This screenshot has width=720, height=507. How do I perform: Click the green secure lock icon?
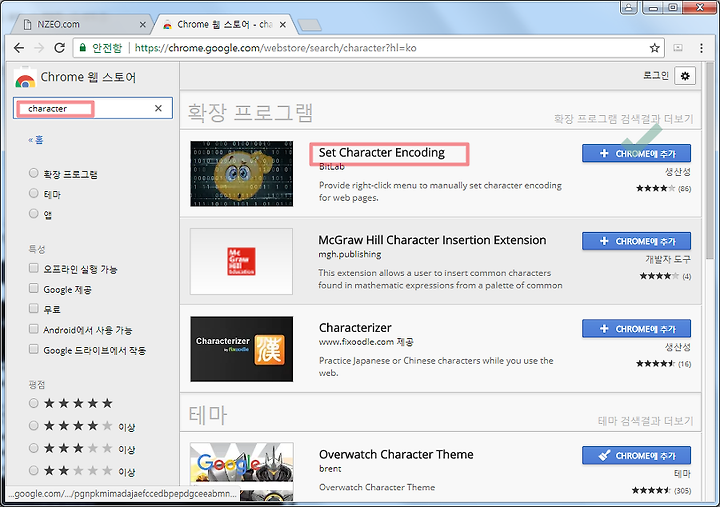coord(83,48)
